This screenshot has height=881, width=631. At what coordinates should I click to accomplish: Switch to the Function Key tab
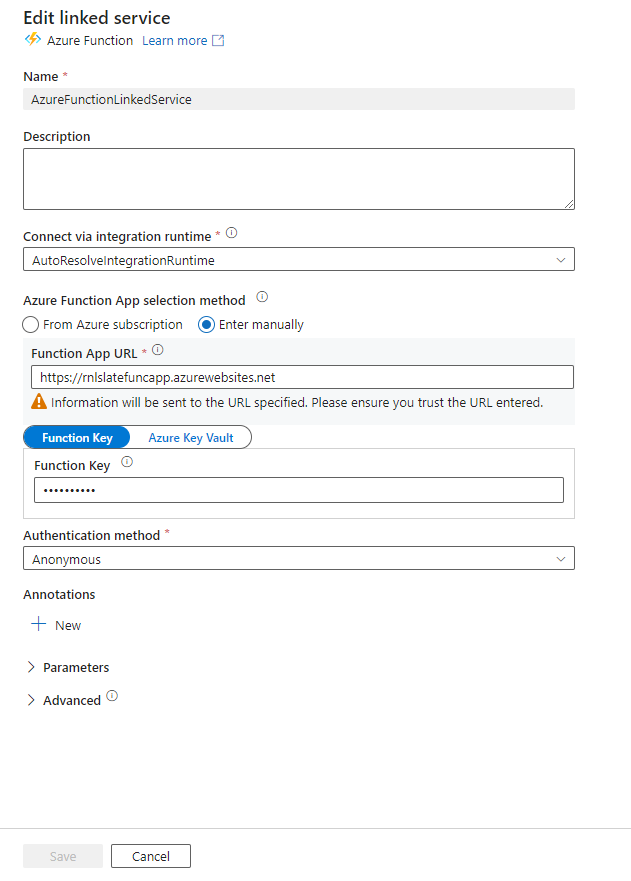click(77, 437)
